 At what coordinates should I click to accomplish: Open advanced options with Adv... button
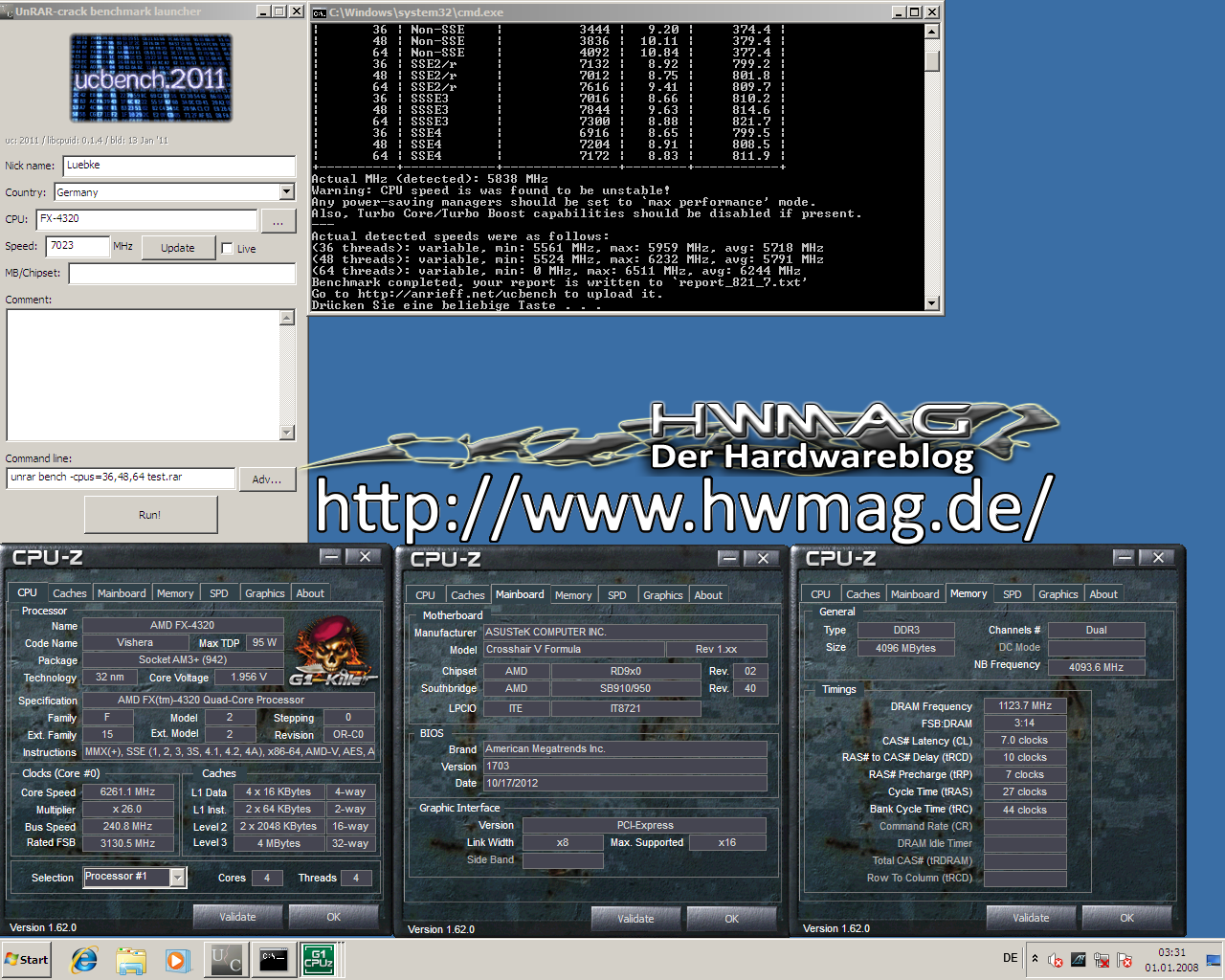pyautogui.click(x=267, y=479)
